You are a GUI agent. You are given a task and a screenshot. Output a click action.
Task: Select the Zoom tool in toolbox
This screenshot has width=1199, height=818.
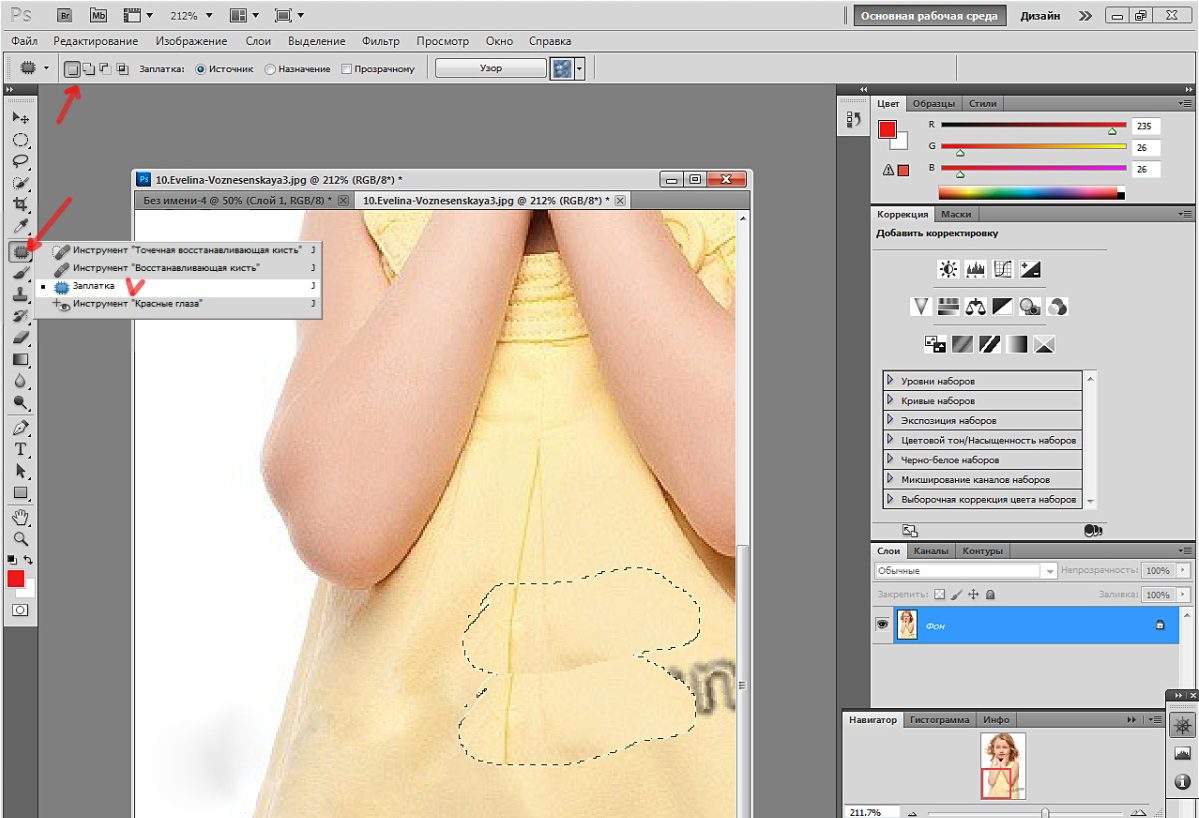point(21,539)
